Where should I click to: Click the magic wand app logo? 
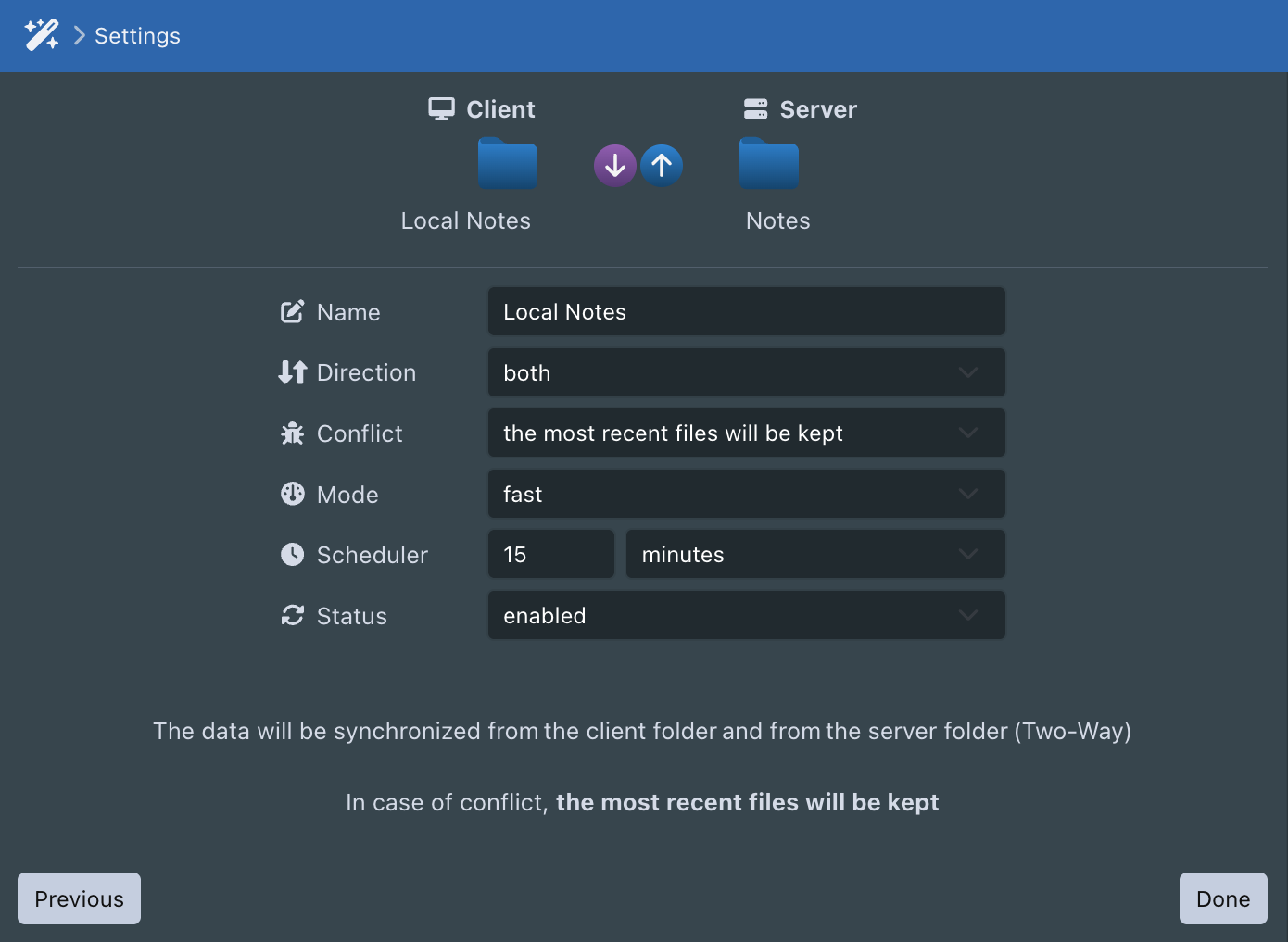(x=41, y=35)
